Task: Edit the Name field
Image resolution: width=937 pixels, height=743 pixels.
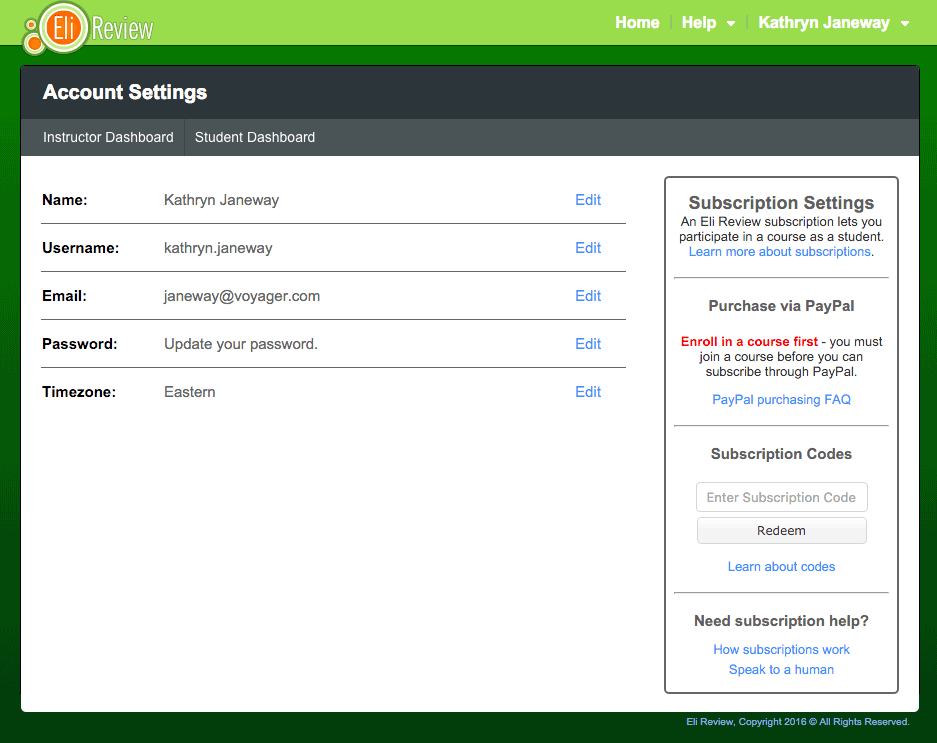Action: [588, 200]
